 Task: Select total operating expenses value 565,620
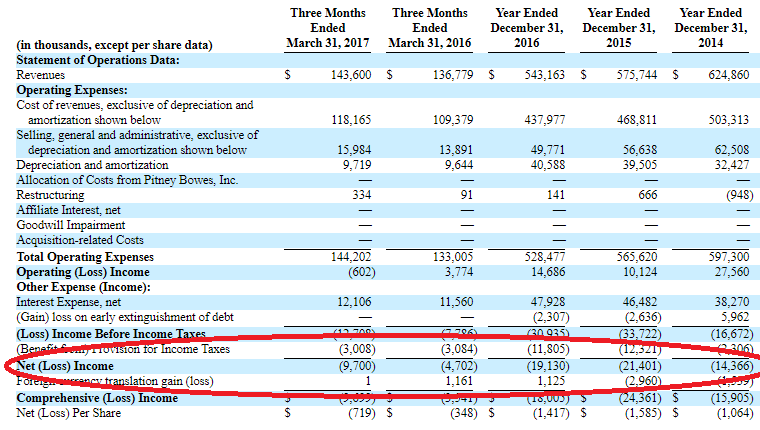pyautogui.click(x=637, y=257)
